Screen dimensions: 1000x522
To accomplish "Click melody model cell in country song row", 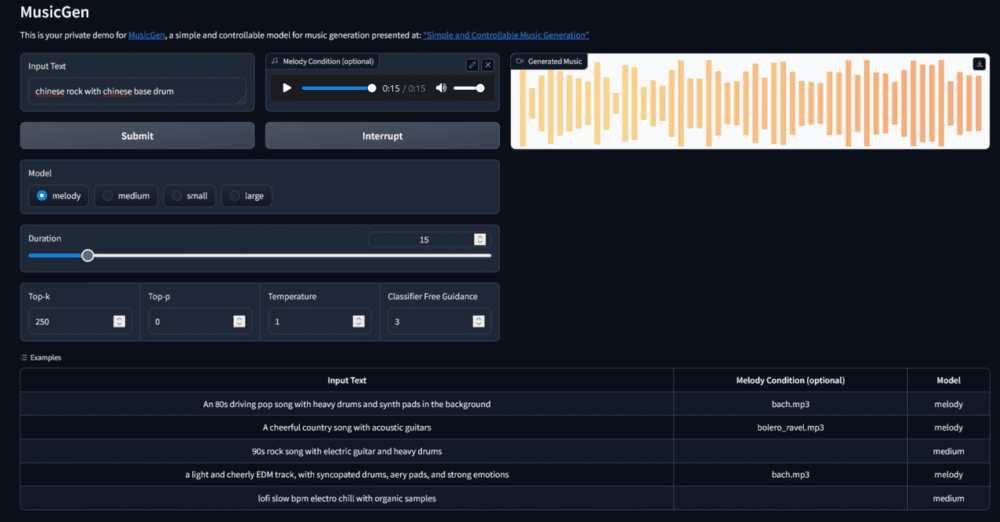I will point(948,428).
